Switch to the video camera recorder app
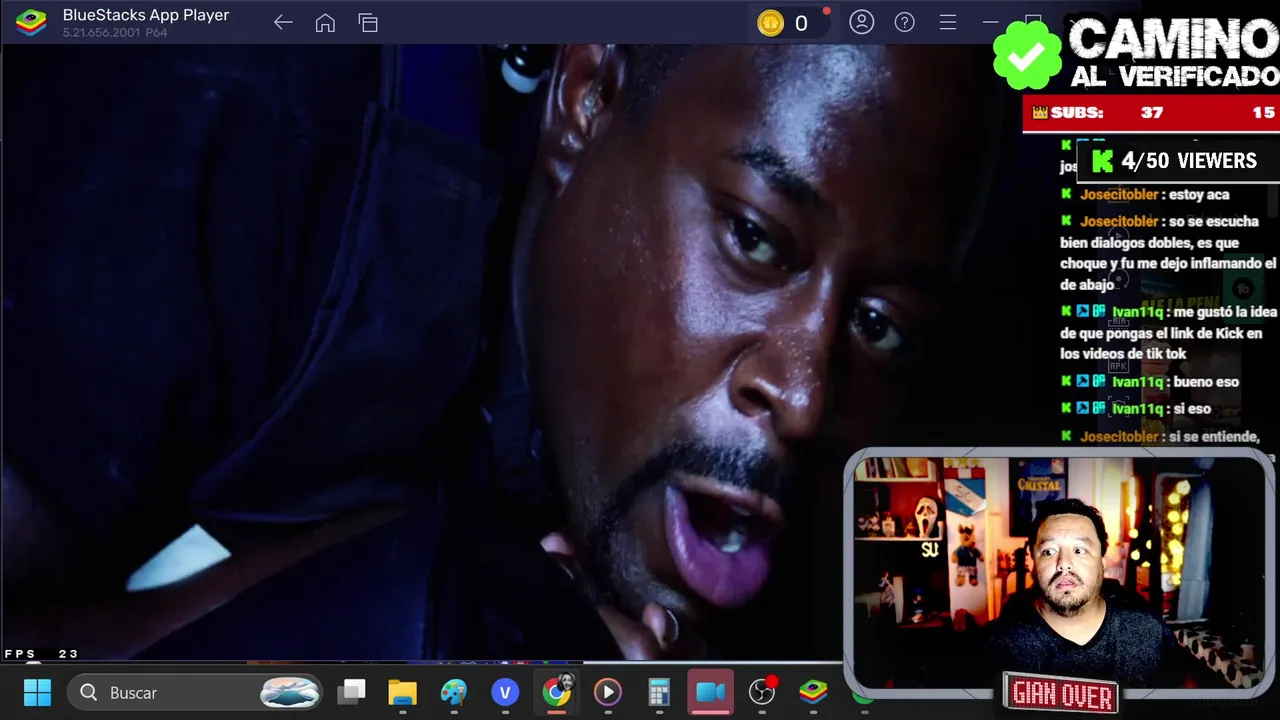Viewport: 1280px width, 720px height. 710,692
